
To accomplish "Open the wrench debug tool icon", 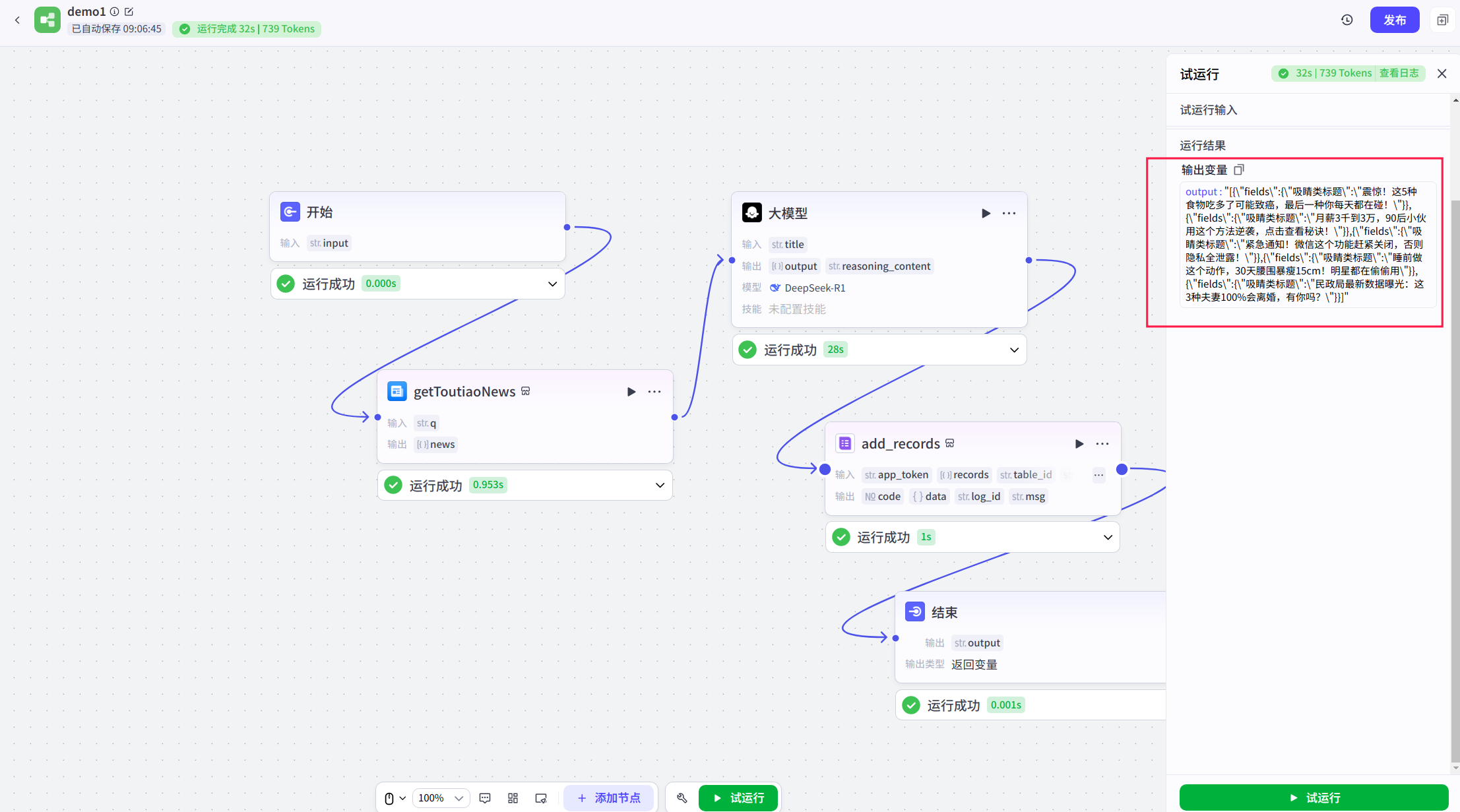I will (682, 798).
